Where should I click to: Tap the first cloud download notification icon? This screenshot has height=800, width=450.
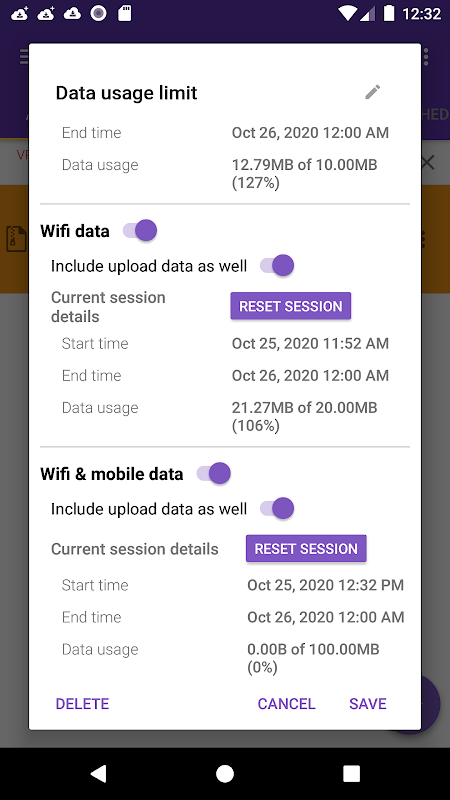(x=19, y=14)
